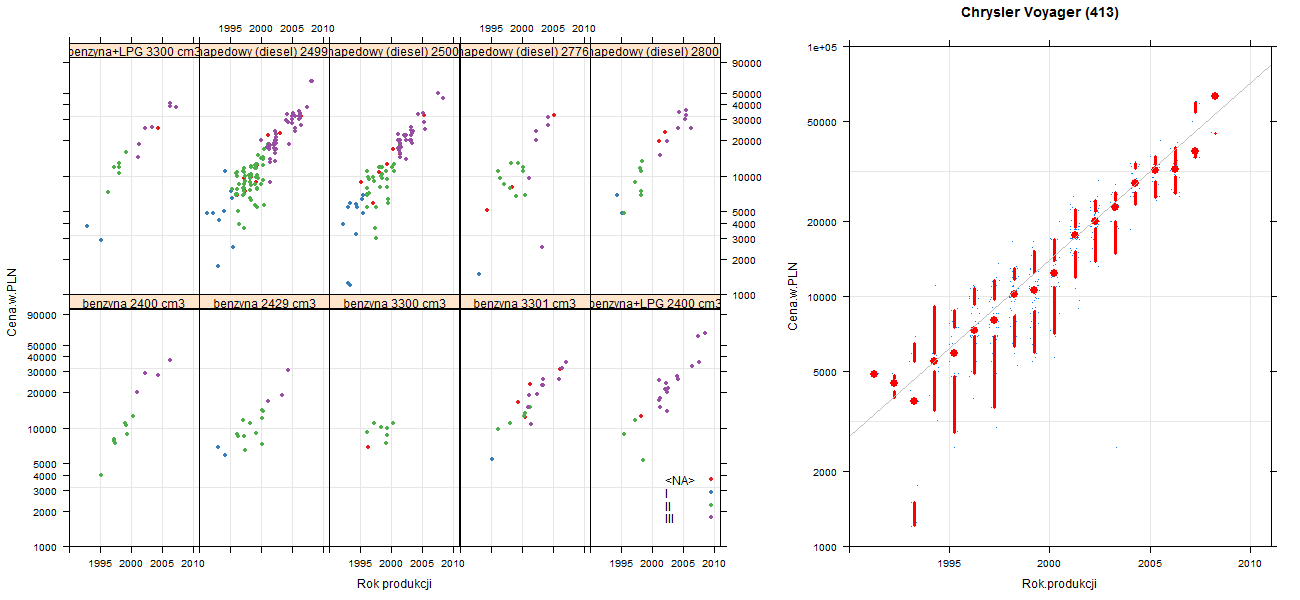1300x600 pixels.
Task: Pick the green legend dot beside II
Action: click(710, 505)
